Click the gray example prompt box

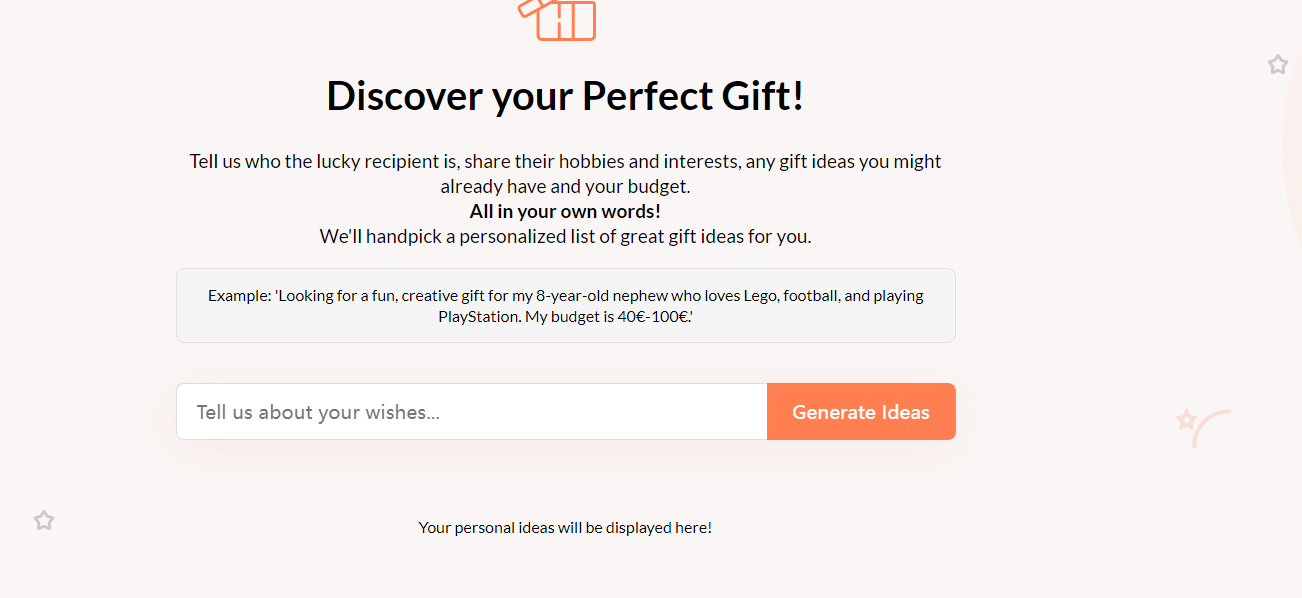566,306
